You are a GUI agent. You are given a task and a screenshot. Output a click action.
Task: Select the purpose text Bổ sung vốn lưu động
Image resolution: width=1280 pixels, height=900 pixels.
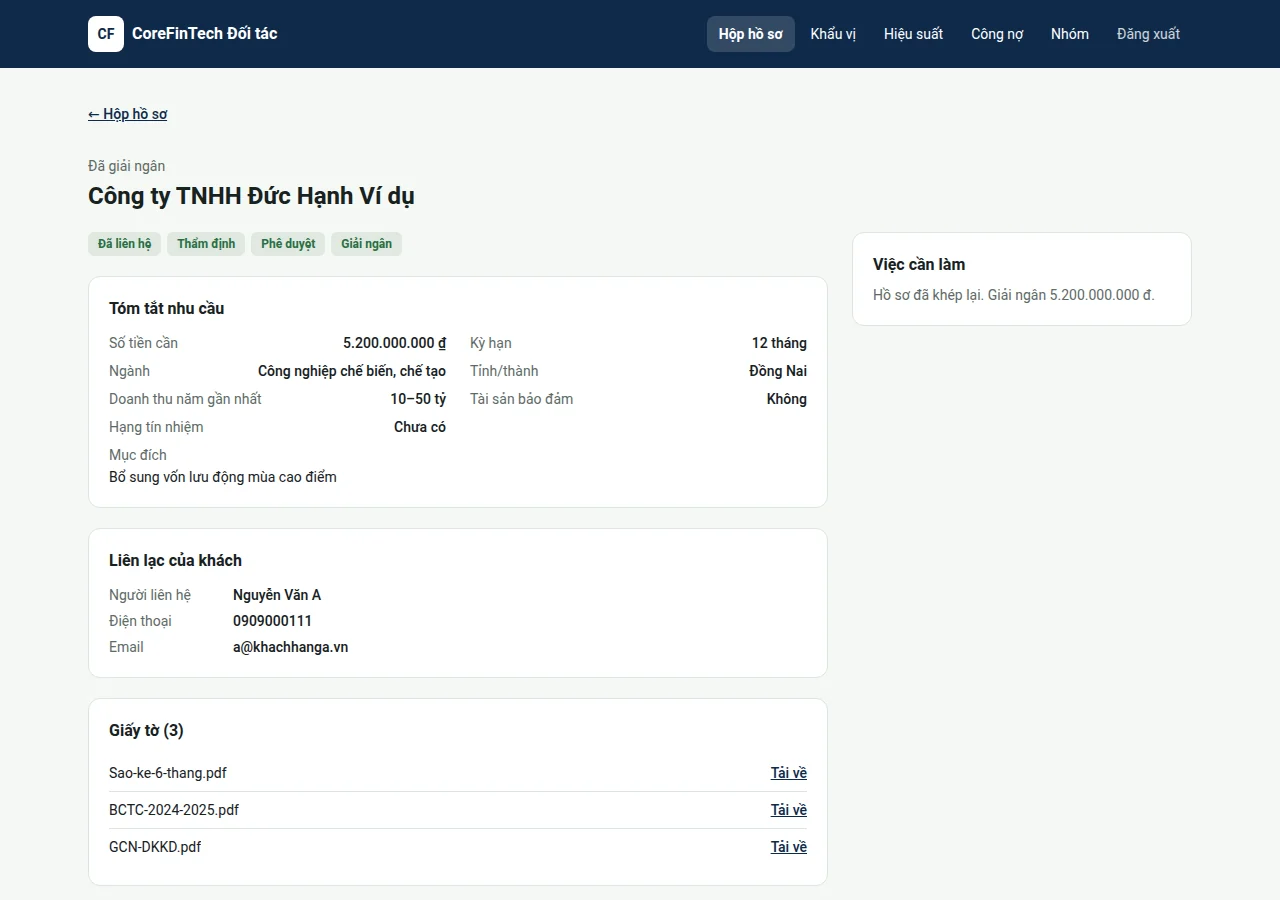(x=223, y=477)
